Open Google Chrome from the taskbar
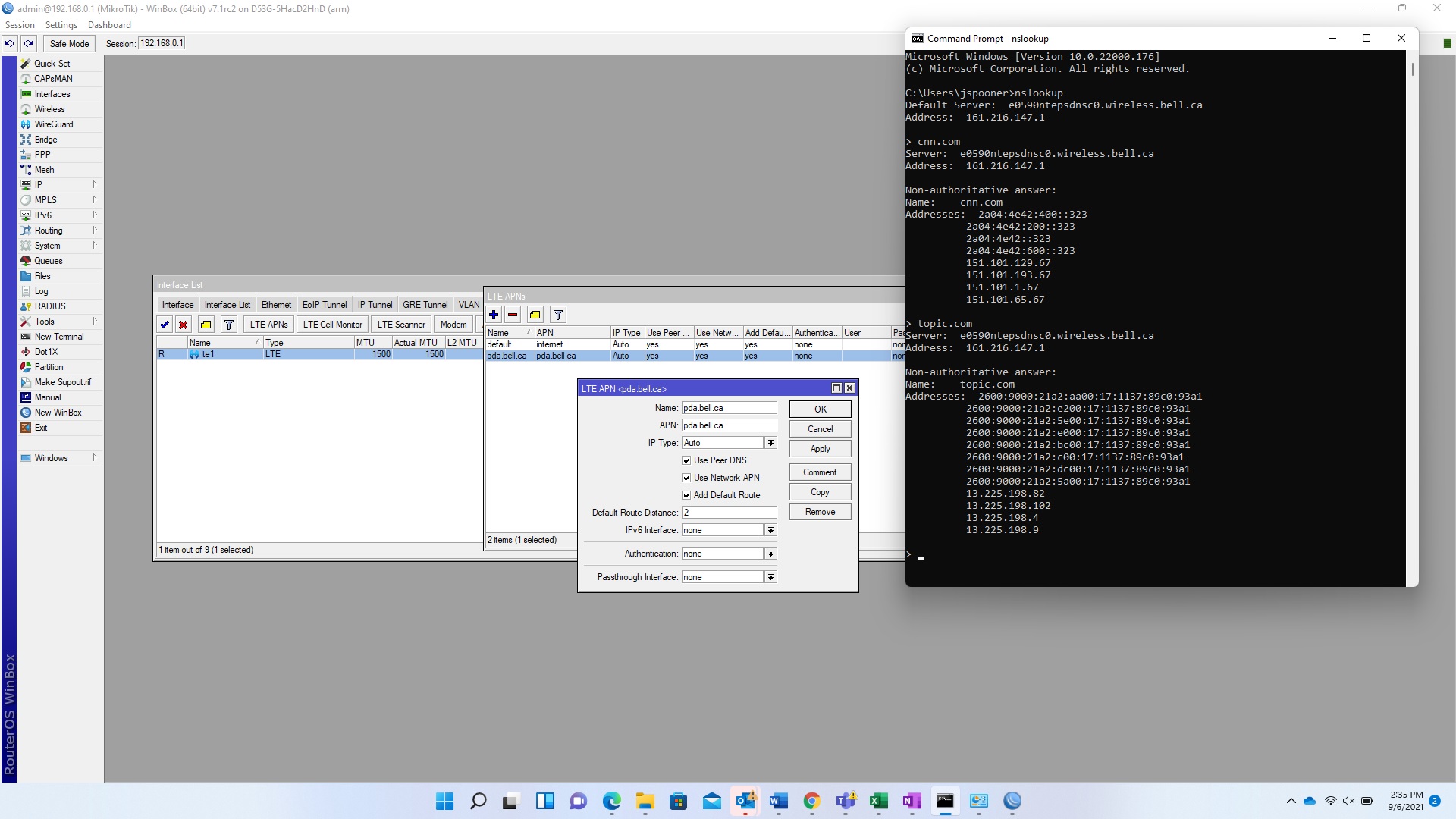1456x819 pixels. pyautogui.click(x=811, y=801)
